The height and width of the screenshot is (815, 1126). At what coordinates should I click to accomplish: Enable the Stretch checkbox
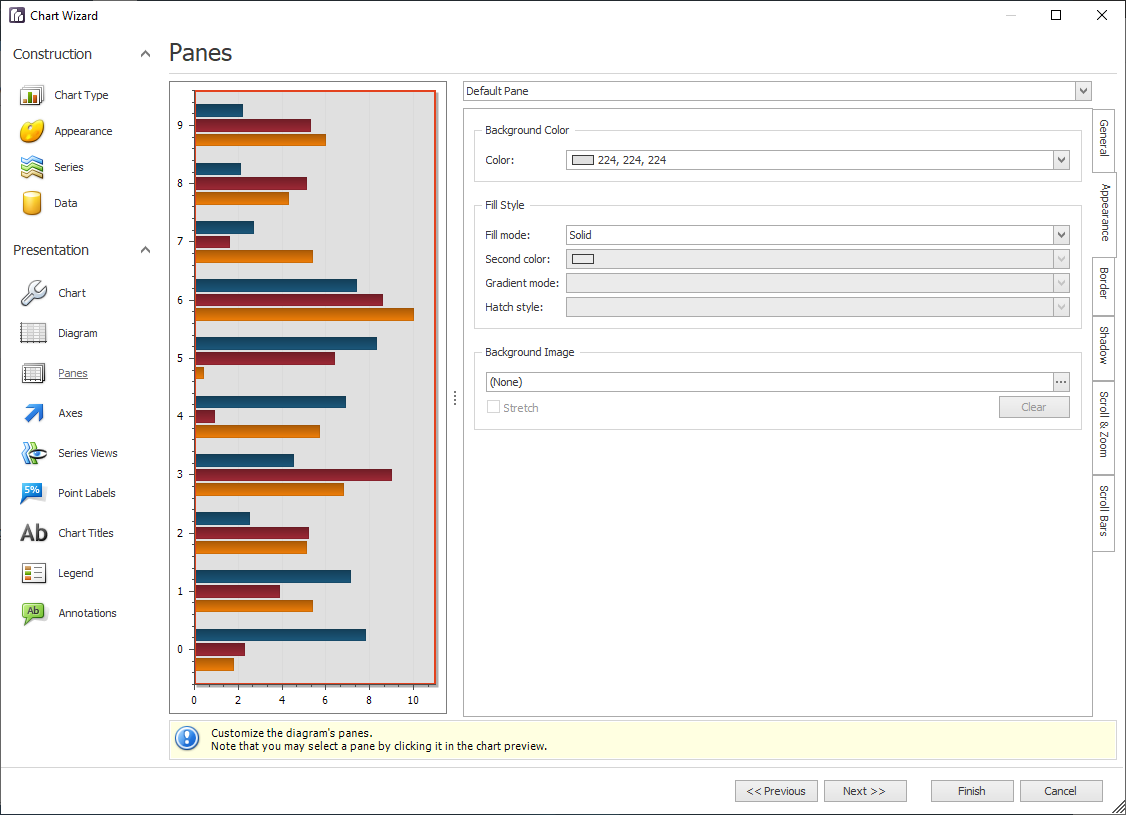coord(492,407)
